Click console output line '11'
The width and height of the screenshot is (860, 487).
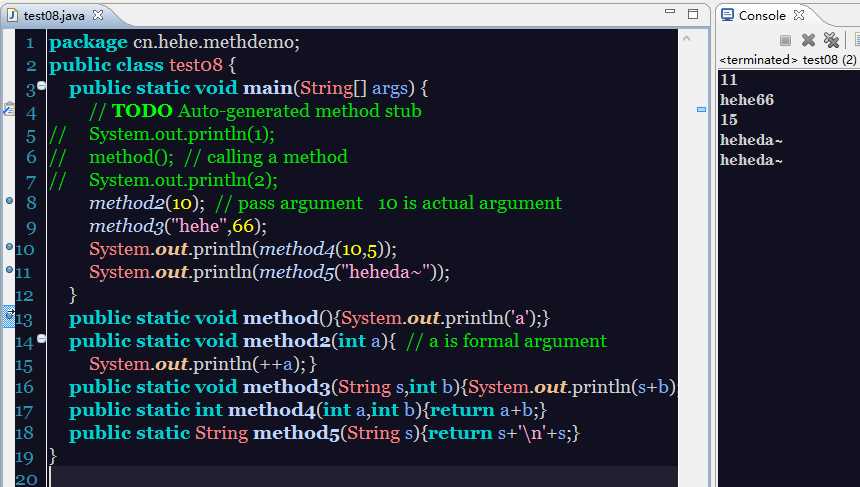pos(728,80)
